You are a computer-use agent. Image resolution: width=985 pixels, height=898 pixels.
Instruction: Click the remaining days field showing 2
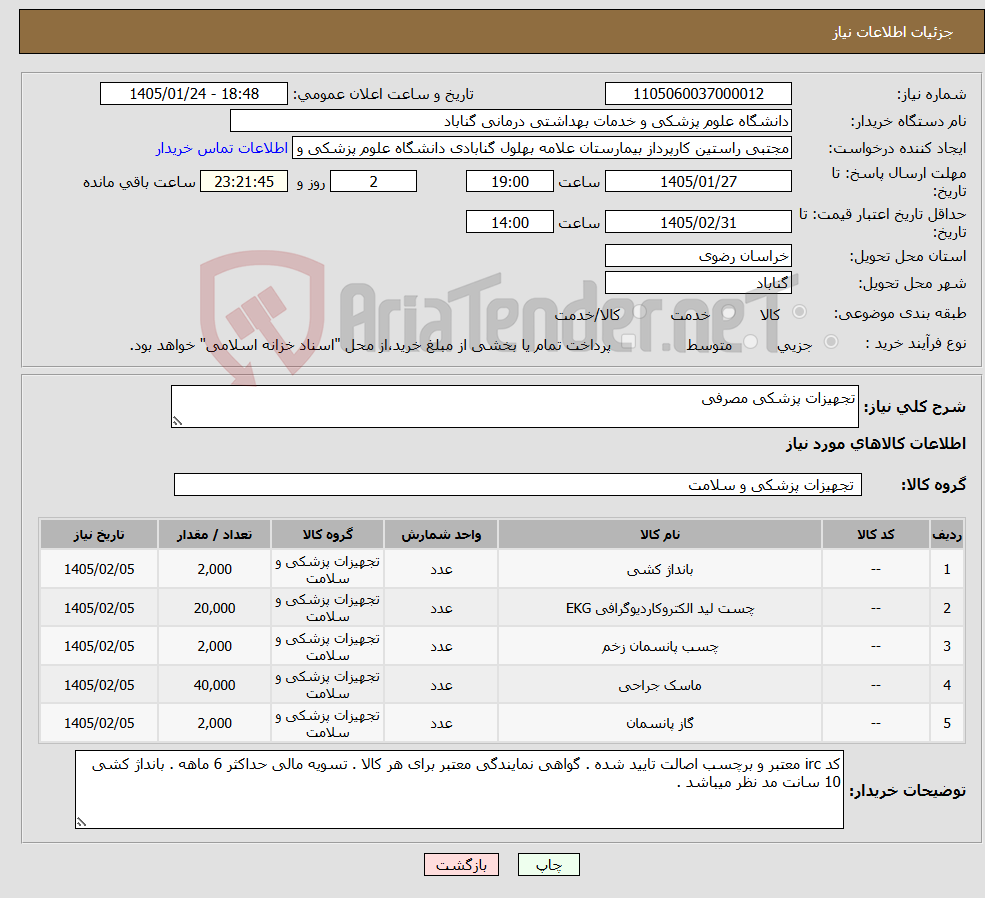pos(373,181)
